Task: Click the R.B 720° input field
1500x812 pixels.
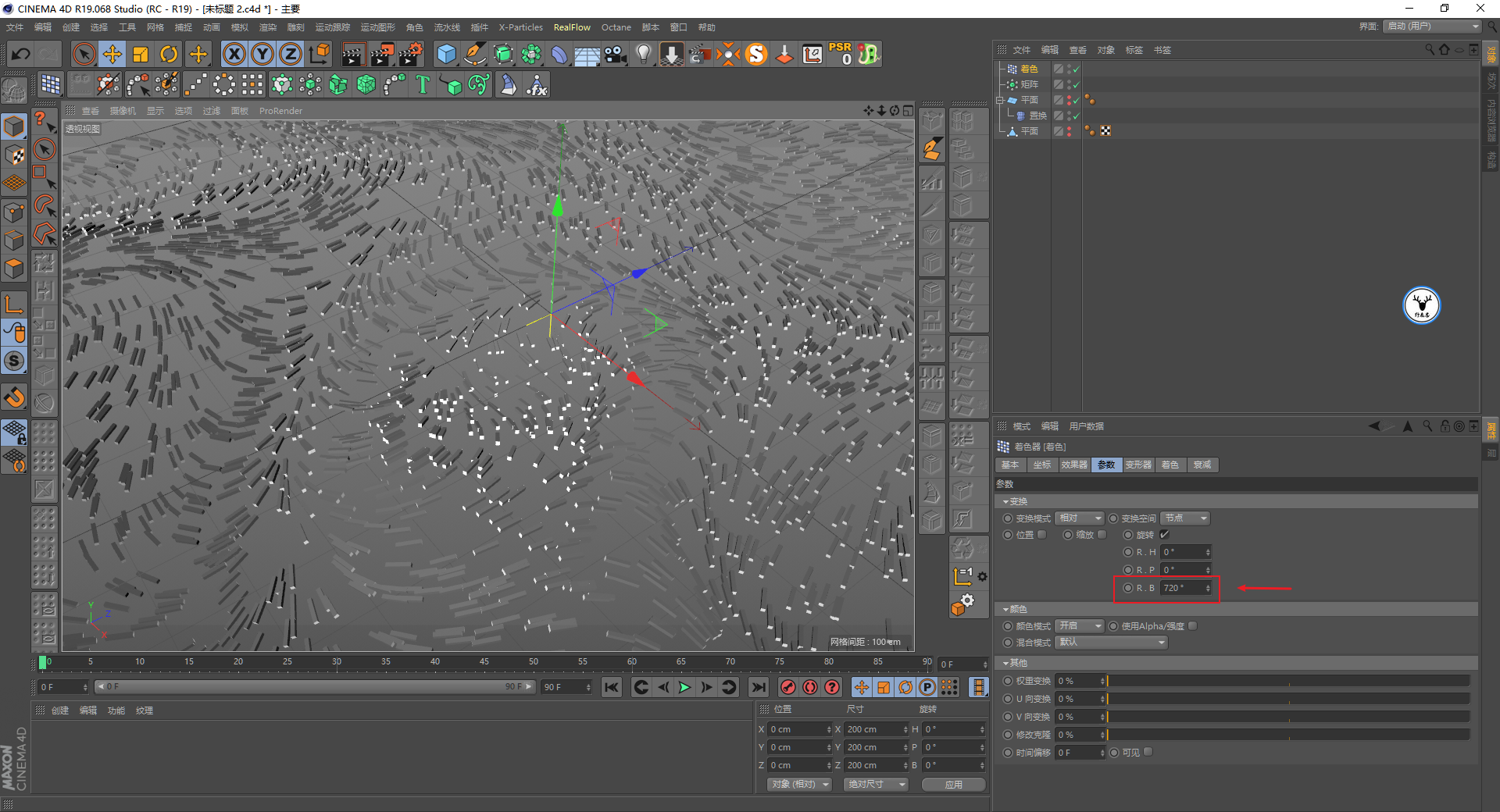Action: 1185,588
